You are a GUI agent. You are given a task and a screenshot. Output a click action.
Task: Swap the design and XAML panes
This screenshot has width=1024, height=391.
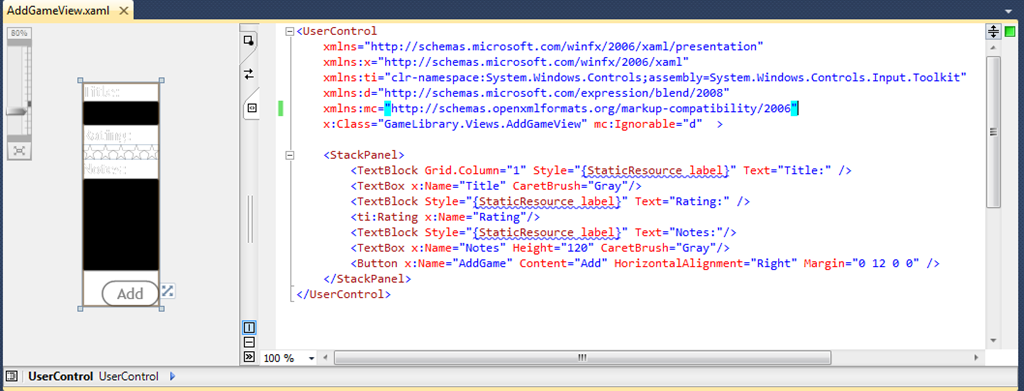[x=249, y=74]
